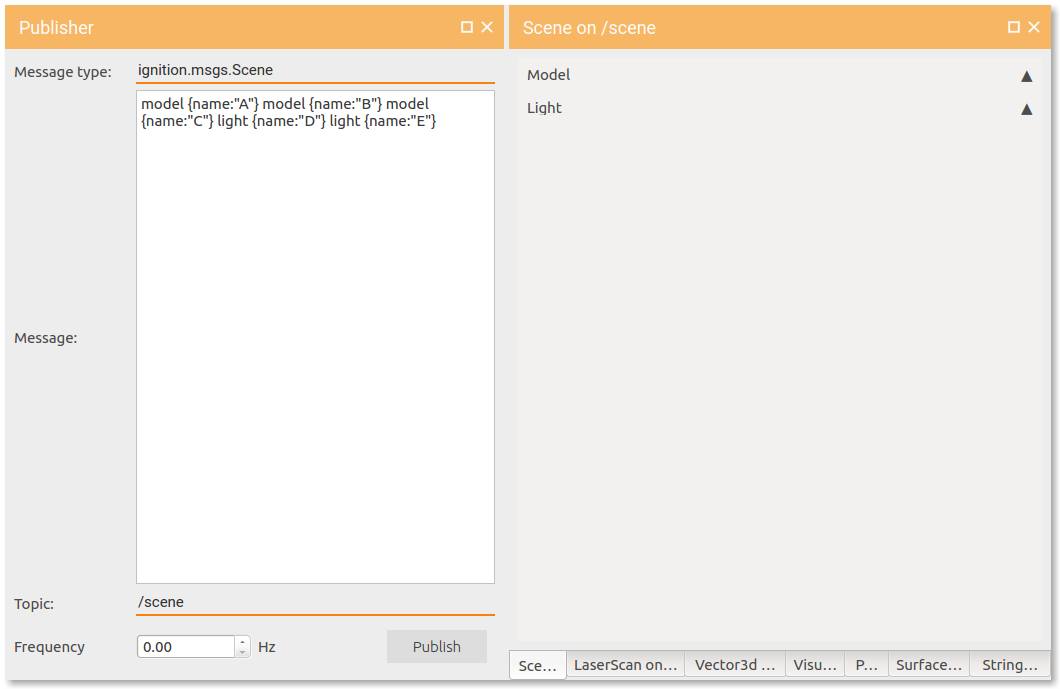The width and height of the screenshot is (1060, 689).
Task: Undock the Scene on /scene panel
Action: [x=1013, y=27]
